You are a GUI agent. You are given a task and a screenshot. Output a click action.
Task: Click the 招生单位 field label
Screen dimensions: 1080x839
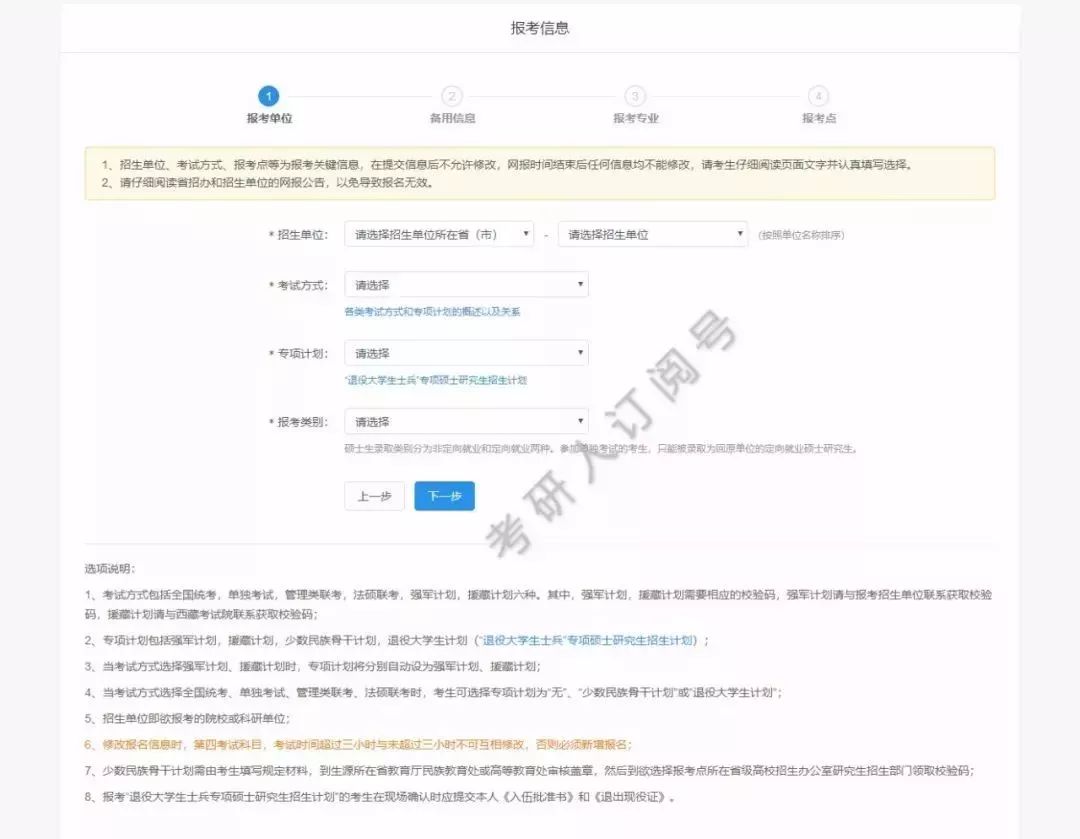[298, 235]
